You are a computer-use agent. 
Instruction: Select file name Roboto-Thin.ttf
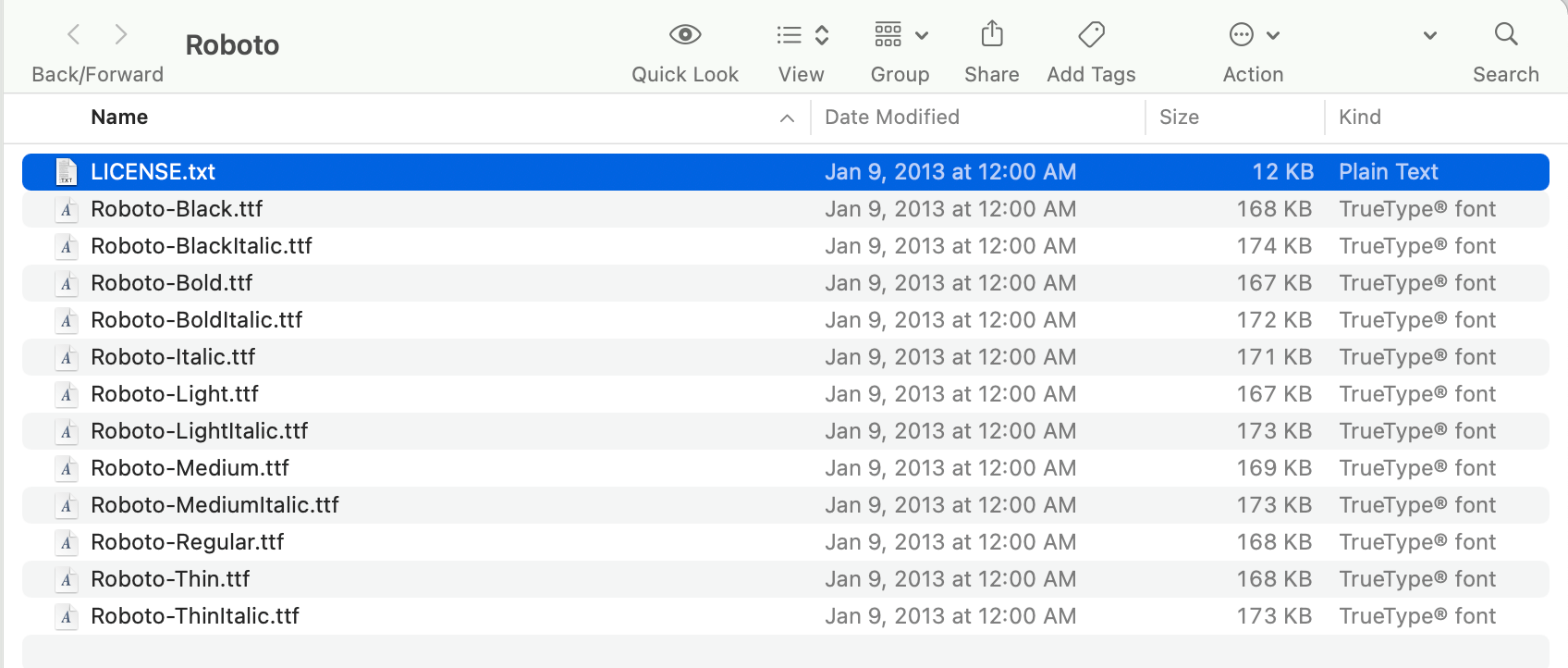[170, 579]
